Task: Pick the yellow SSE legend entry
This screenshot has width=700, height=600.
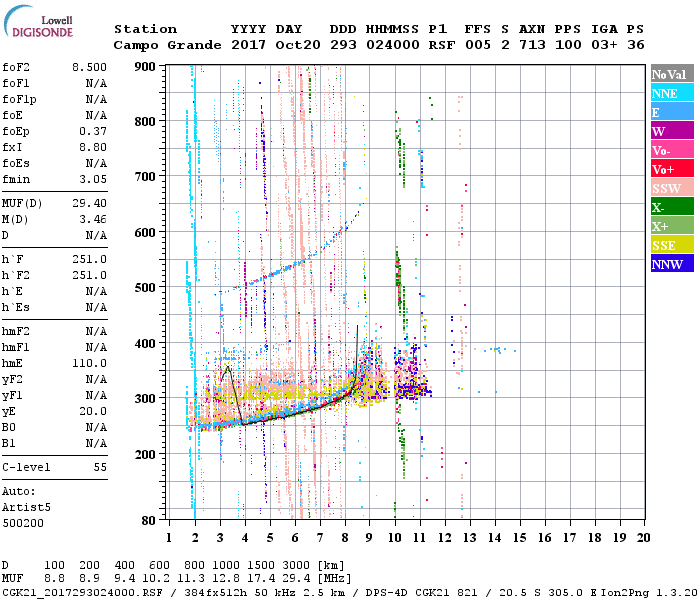Action: click(668, 245)
